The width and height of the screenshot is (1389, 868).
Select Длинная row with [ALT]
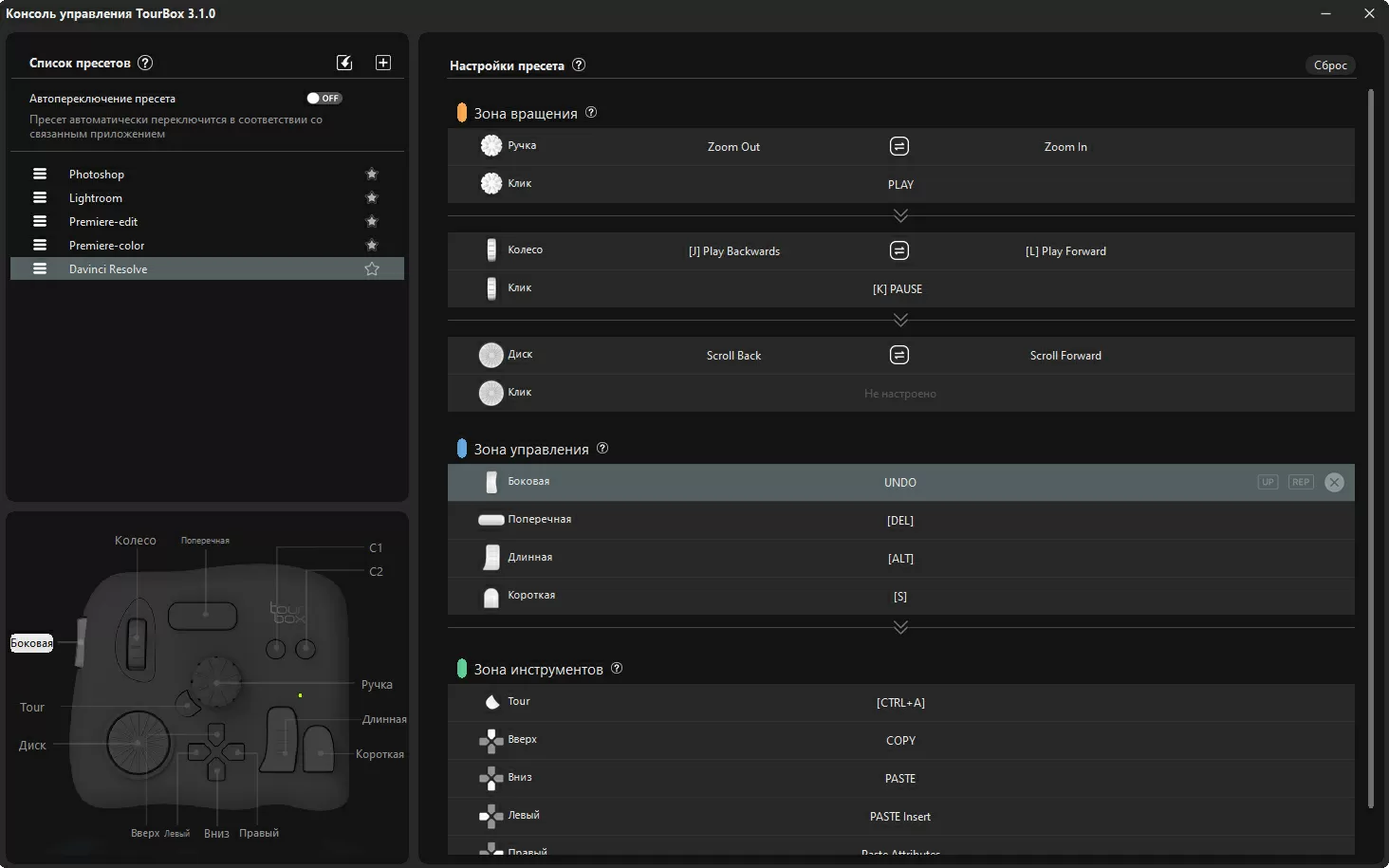pyautogui.click(x=900, y=558)
